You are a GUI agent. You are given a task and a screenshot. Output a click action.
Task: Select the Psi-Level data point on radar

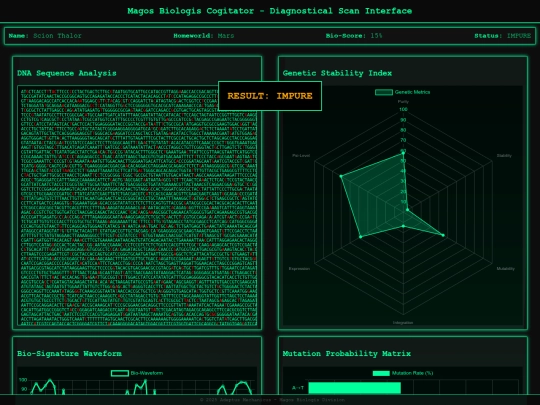(x=341, y=176)
